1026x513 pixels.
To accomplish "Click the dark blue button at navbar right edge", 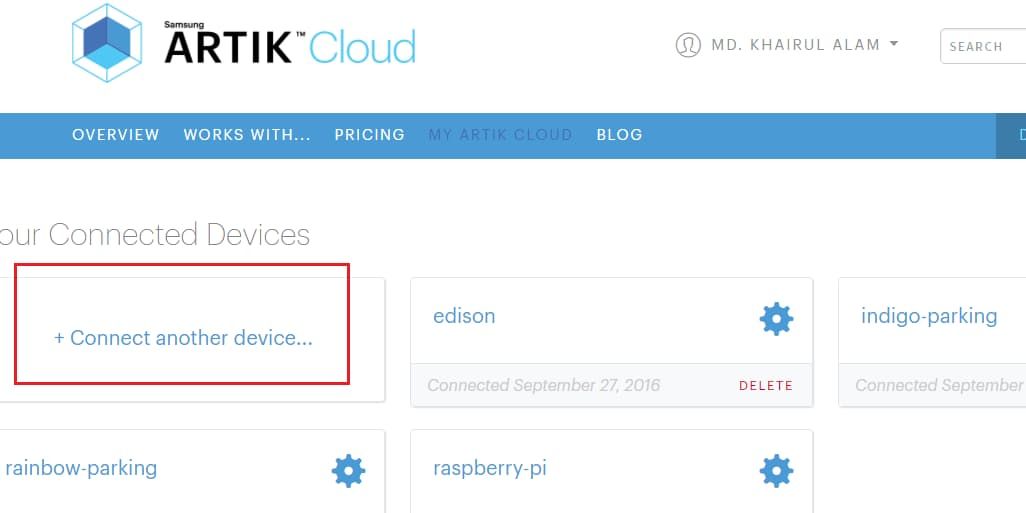I will (x=1011, y=135).
